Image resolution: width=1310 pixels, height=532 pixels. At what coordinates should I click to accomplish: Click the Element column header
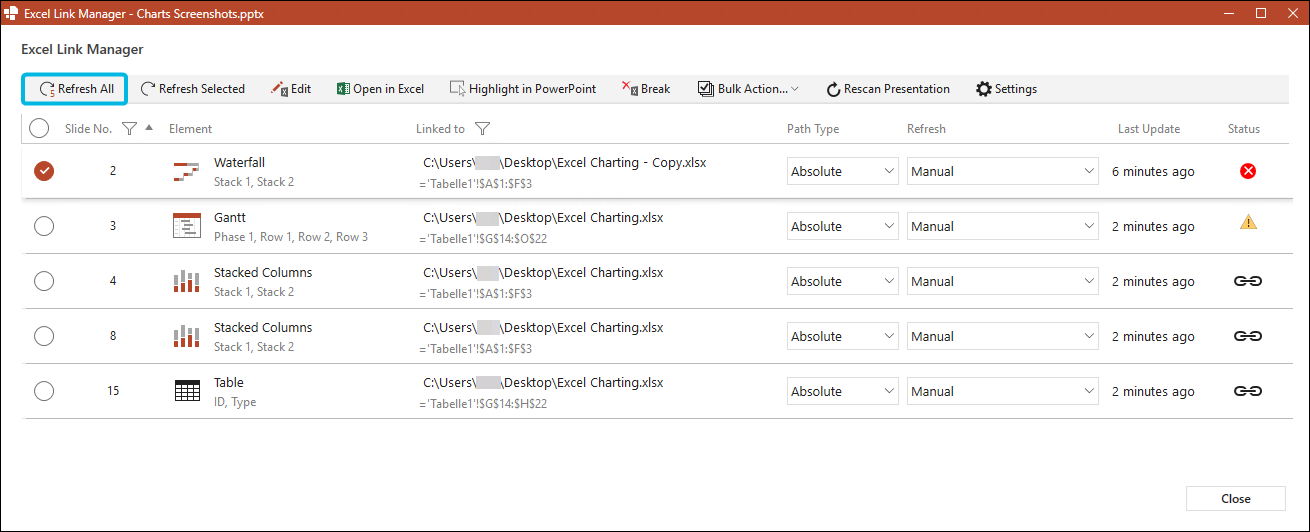click(x=190, y=128)
